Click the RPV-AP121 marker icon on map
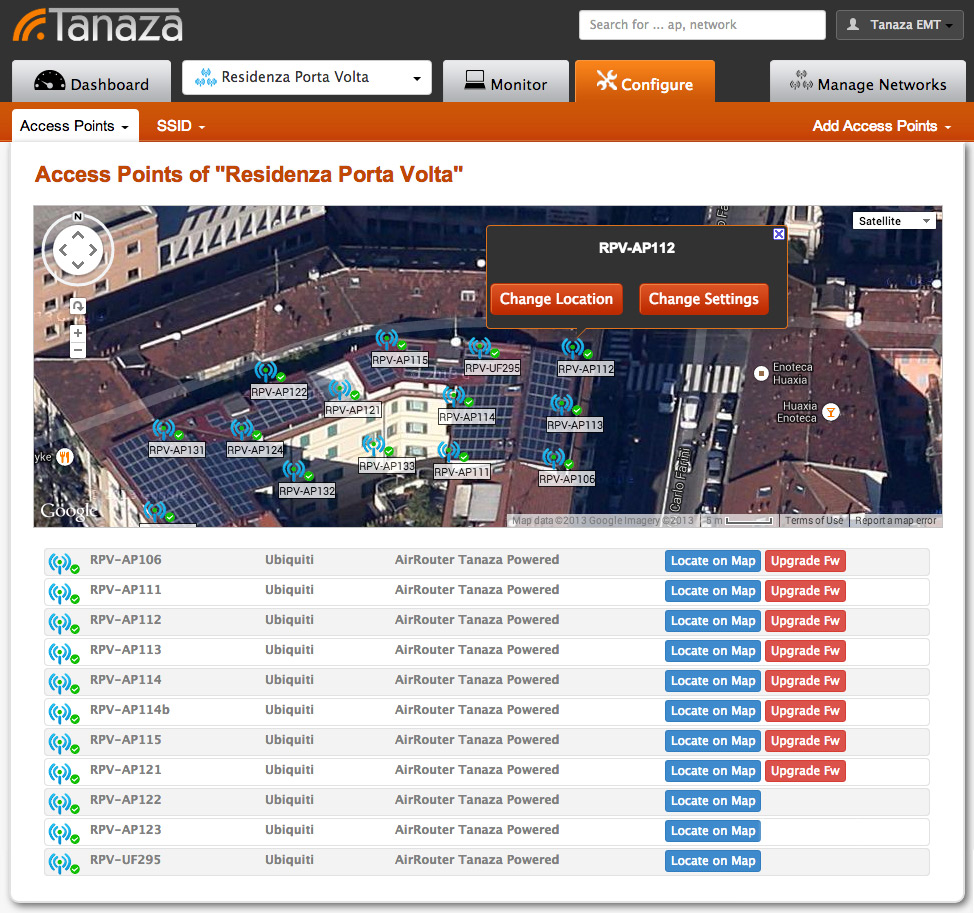Image resolution: width=974 pixels, height=913 pixels. (x=342, y=389)
